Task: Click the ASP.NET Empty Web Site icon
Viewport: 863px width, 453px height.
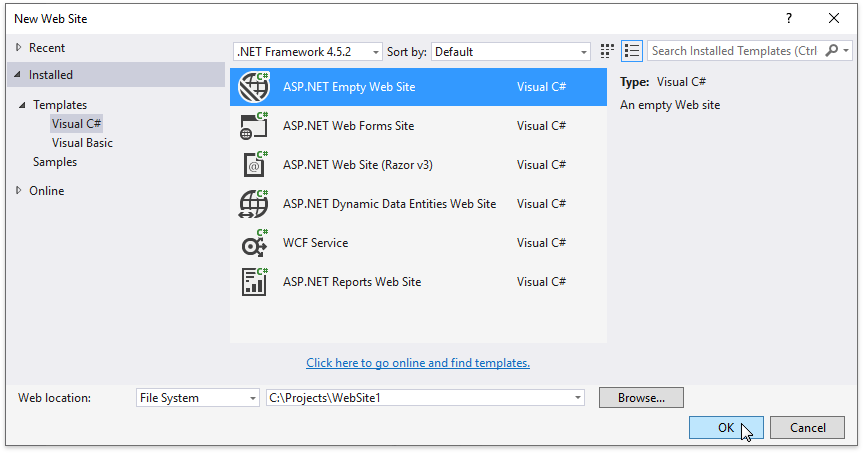Action: [254, 87]
